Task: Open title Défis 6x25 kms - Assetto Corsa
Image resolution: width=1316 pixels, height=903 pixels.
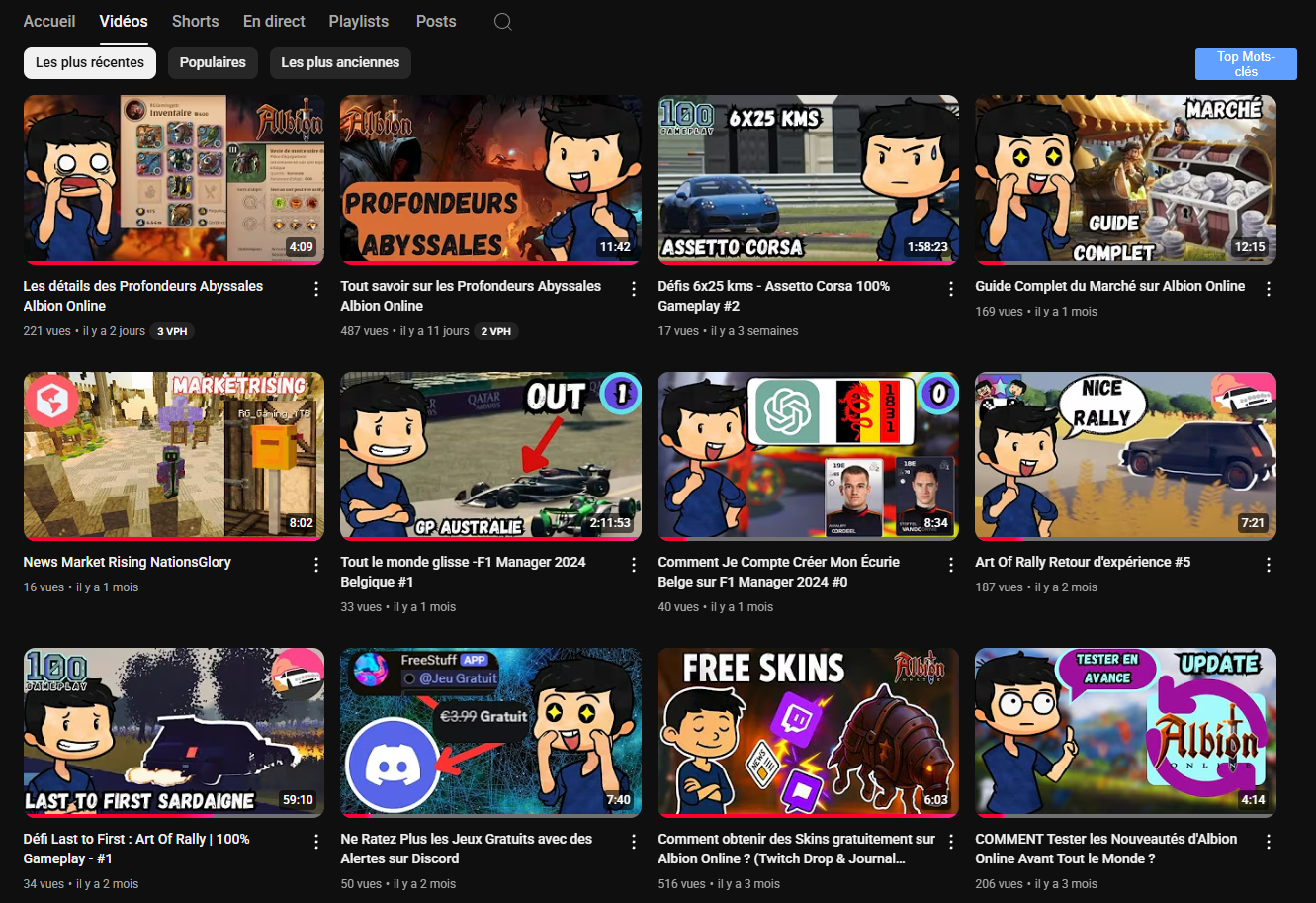Action: click(x=773, y=296)
